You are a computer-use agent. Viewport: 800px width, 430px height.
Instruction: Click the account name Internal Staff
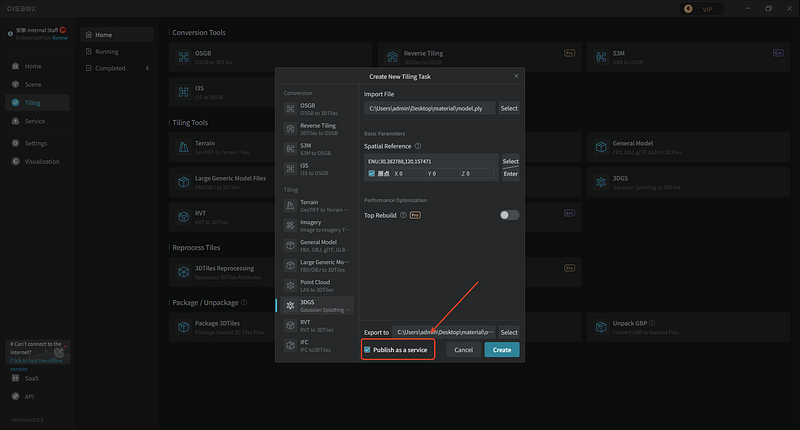(x=37, y=31)
